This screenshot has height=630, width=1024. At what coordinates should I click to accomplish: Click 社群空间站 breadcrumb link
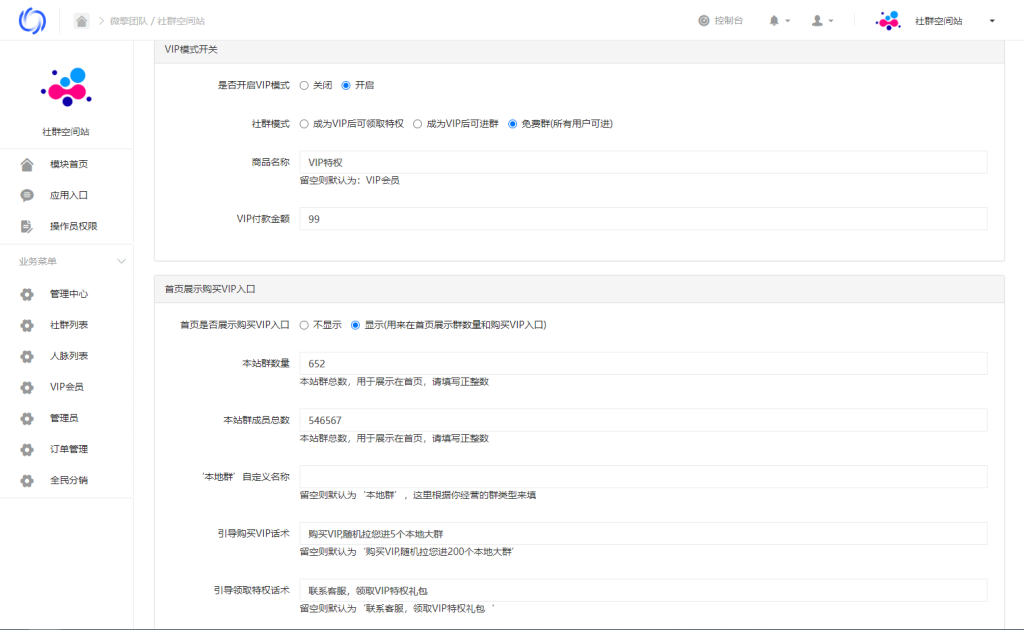pos(181,21)
